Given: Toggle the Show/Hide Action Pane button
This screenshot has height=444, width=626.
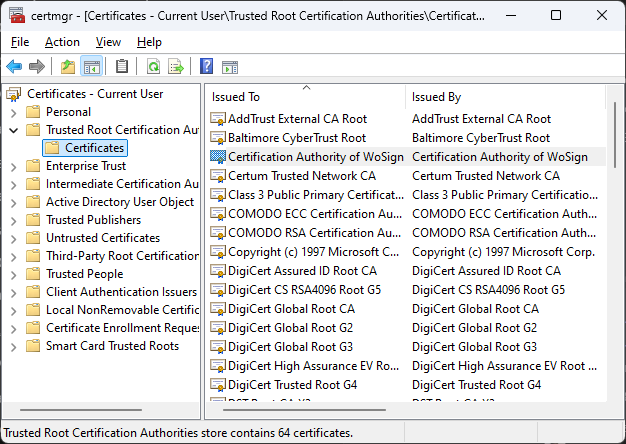Looking at the screenshot, I should tap(229, 67).
